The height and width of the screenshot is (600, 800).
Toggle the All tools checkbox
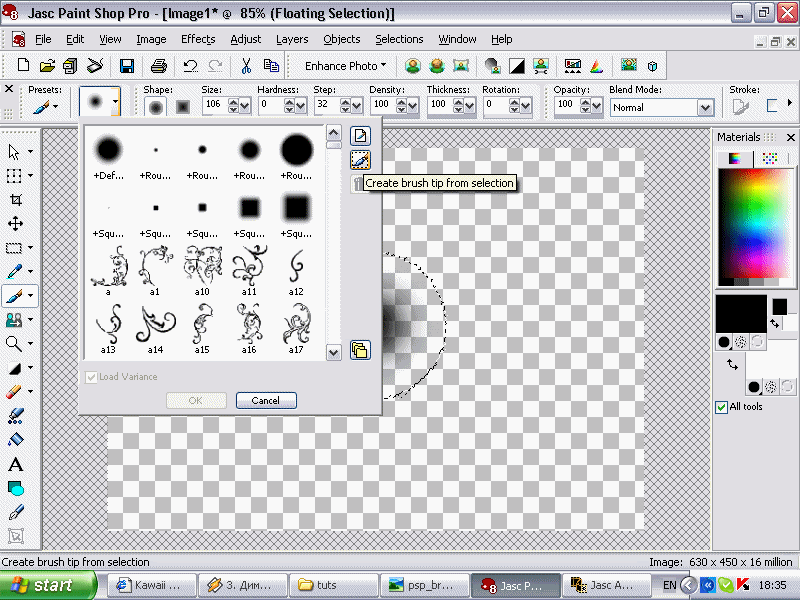coord(721,407)
